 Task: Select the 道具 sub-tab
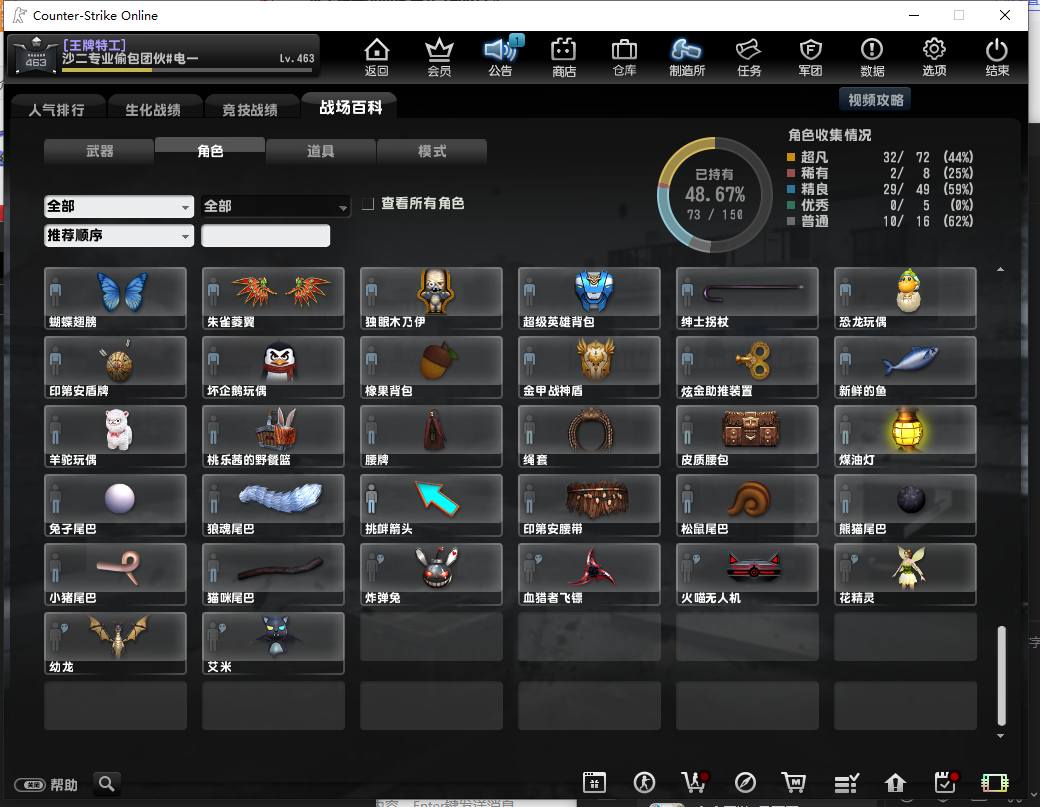[x=320, y=151]
